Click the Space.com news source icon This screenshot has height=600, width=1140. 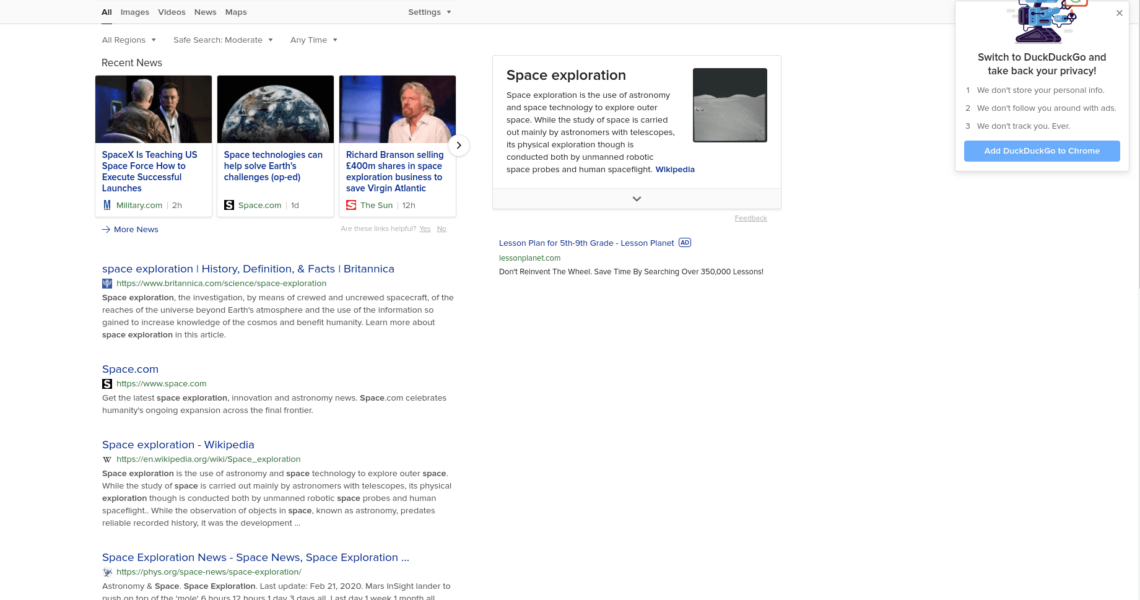tap(229, 205)
